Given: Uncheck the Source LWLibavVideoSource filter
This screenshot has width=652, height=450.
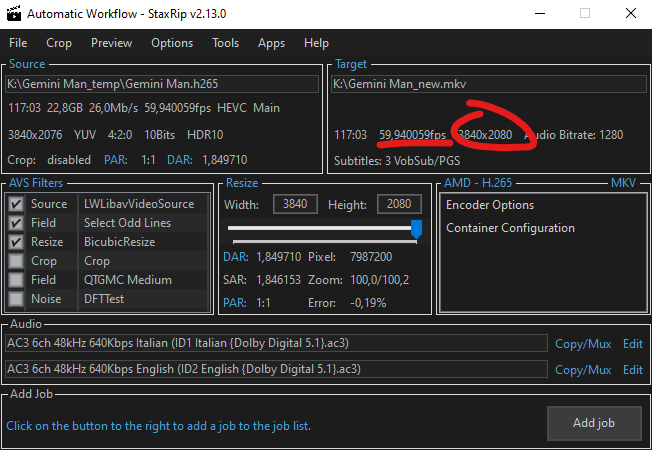Looking at the screenshot, I should [x=16, y=204].
